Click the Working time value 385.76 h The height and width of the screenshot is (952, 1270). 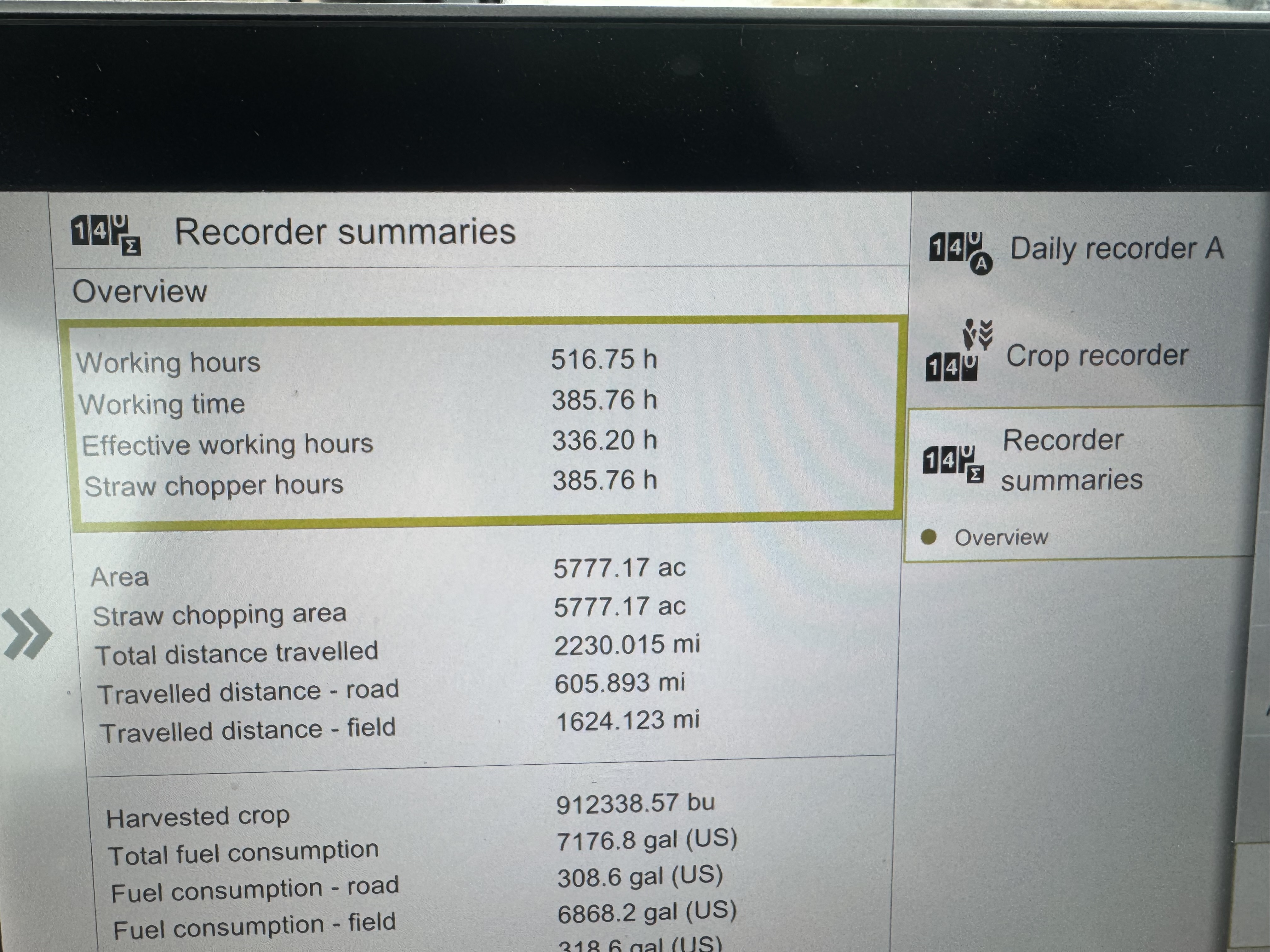pos(604,400)
